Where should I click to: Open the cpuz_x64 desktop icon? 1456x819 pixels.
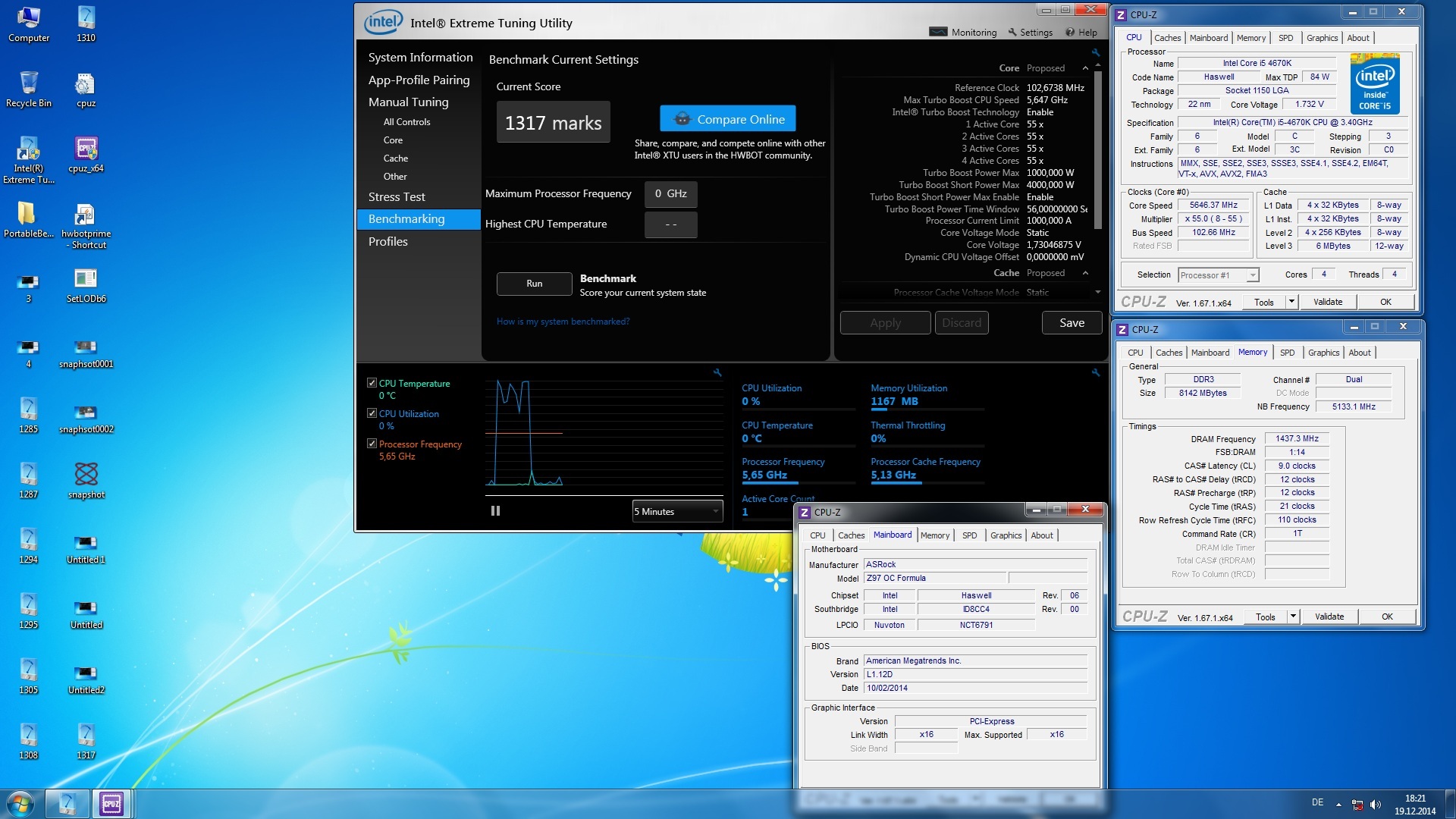[x=86, y=155]
